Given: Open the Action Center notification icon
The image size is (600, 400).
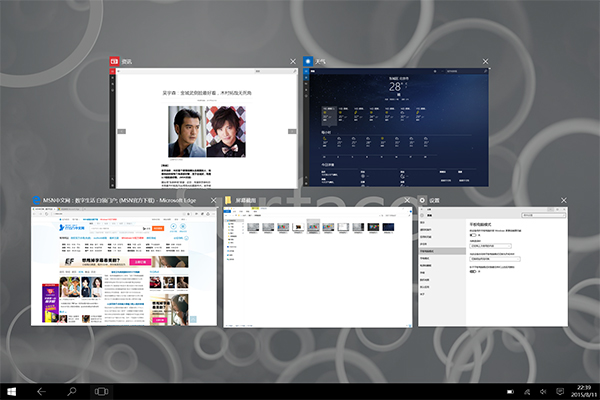Looking at the screenshot, I should click(x=560, y=391).
